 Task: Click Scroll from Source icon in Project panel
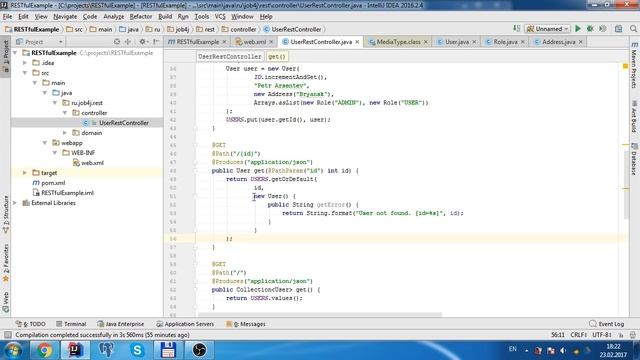[x=117, y=42]
